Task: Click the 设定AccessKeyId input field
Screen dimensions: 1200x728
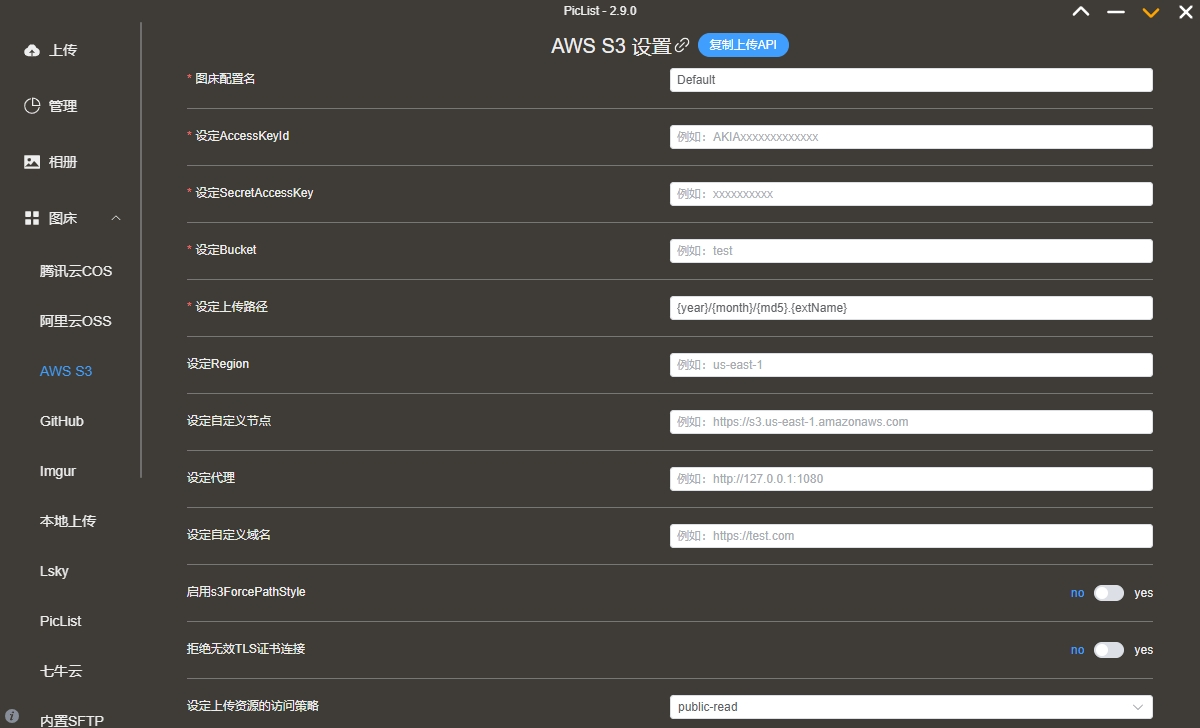Action: tap(911, 137)
